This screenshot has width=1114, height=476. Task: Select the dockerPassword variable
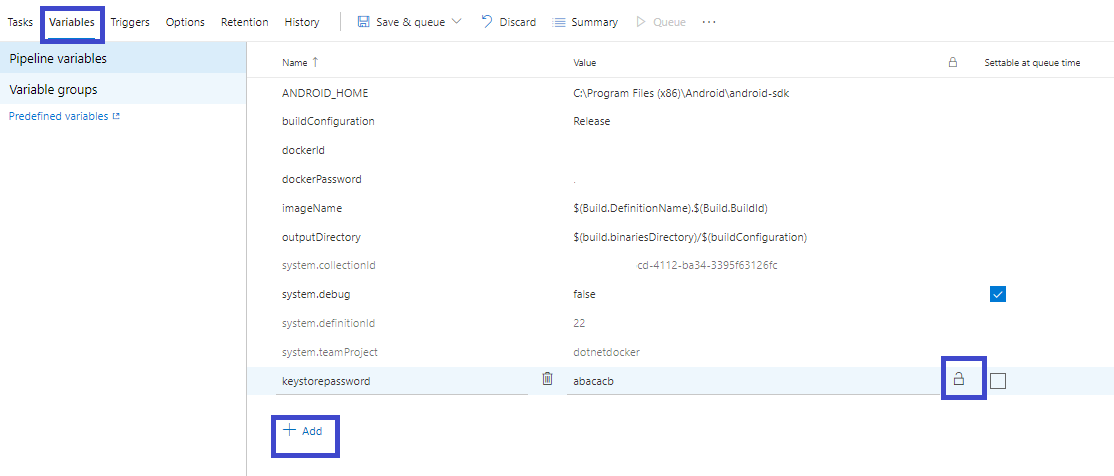pos(322,179)
